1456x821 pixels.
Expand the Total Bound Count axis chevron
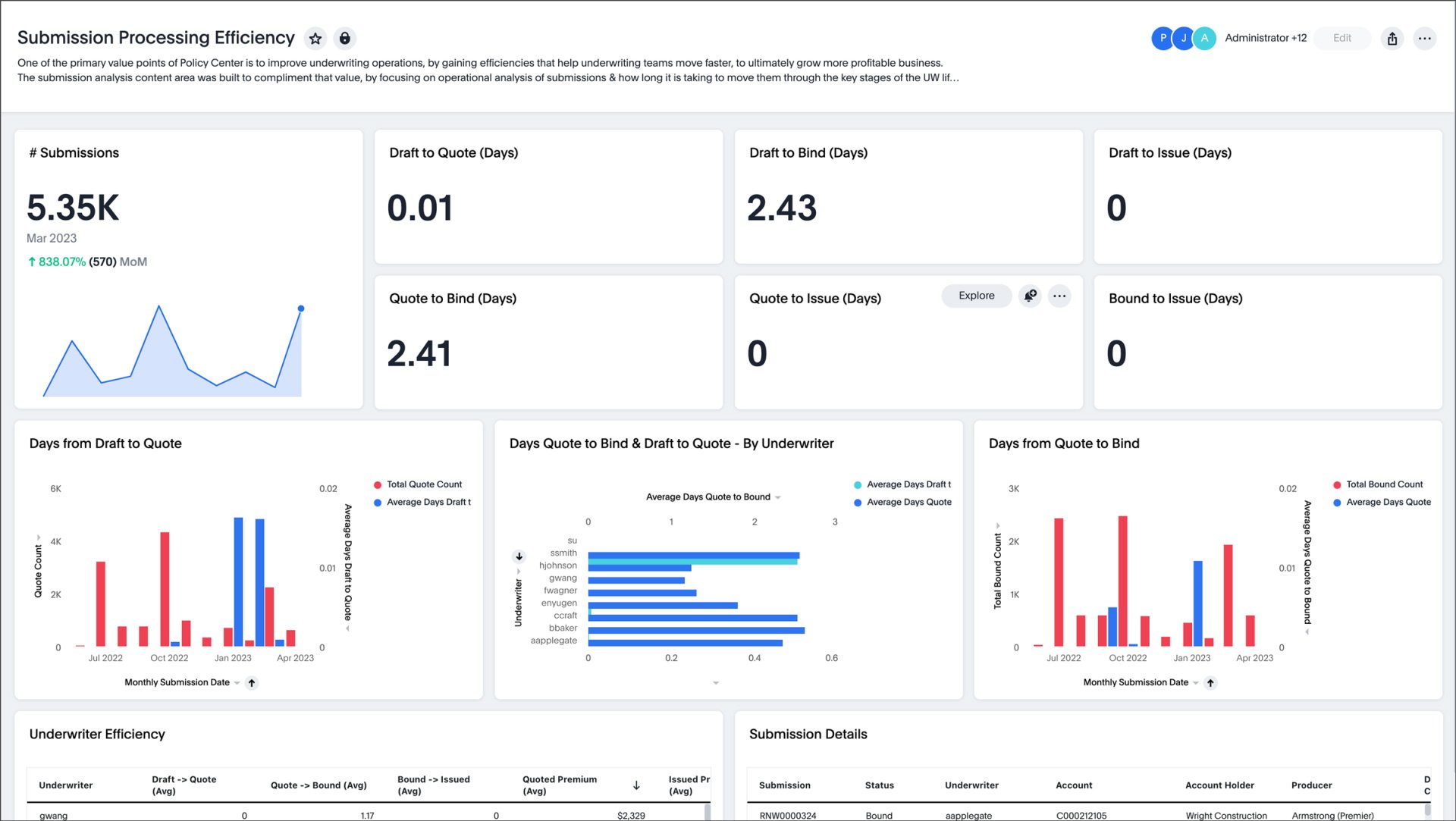998,525
